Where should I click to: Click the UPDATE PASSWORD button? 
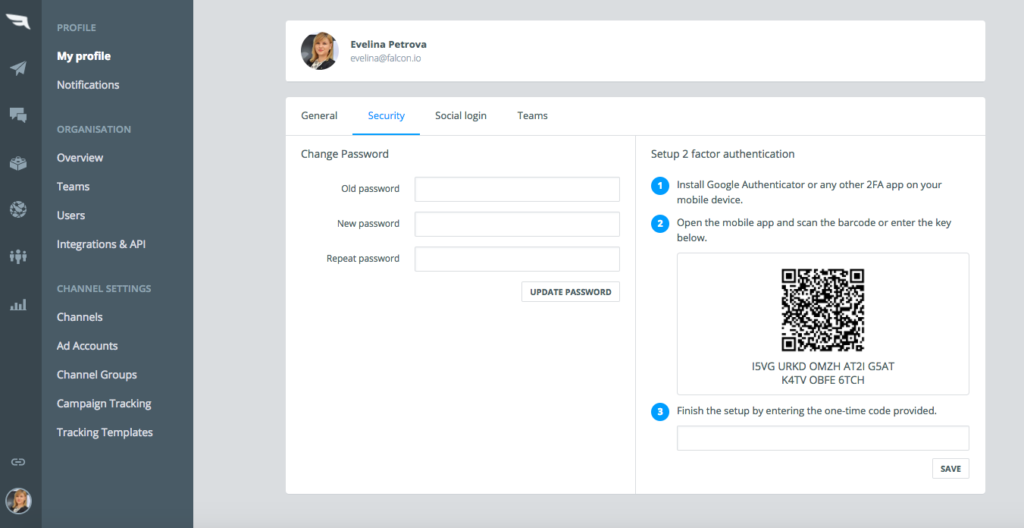(x=570, y=292)
